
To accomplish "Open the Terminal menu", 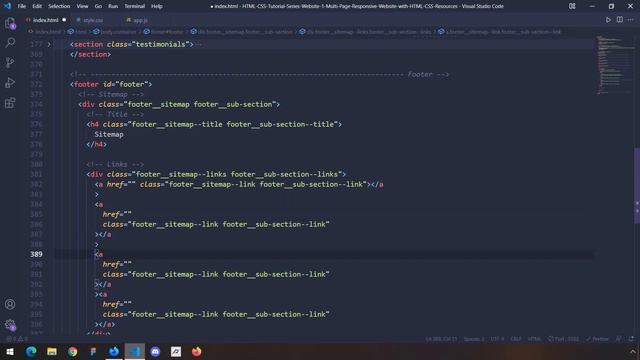I will (135, 6).
